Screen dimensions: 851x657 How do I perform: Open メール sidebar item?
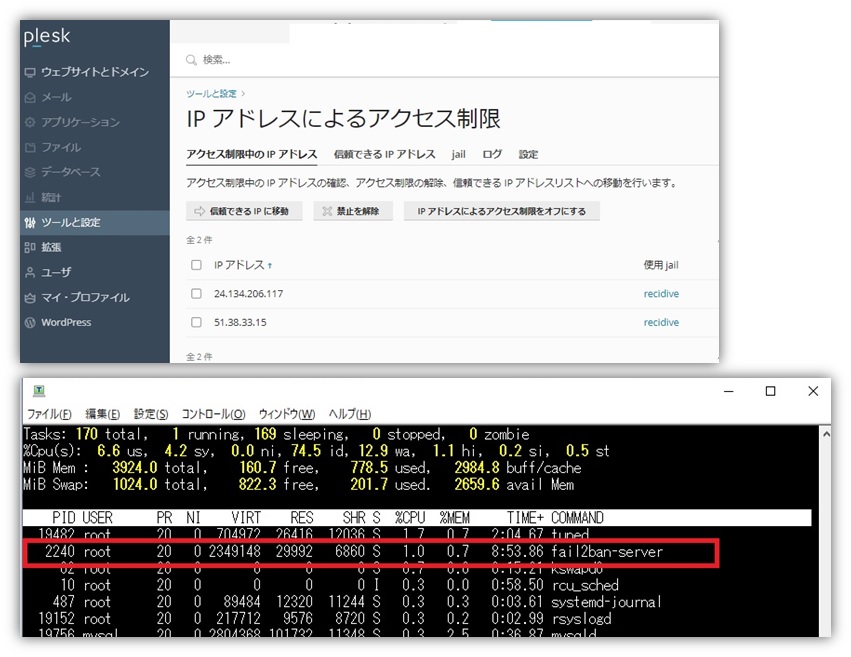tap(94, 97)
